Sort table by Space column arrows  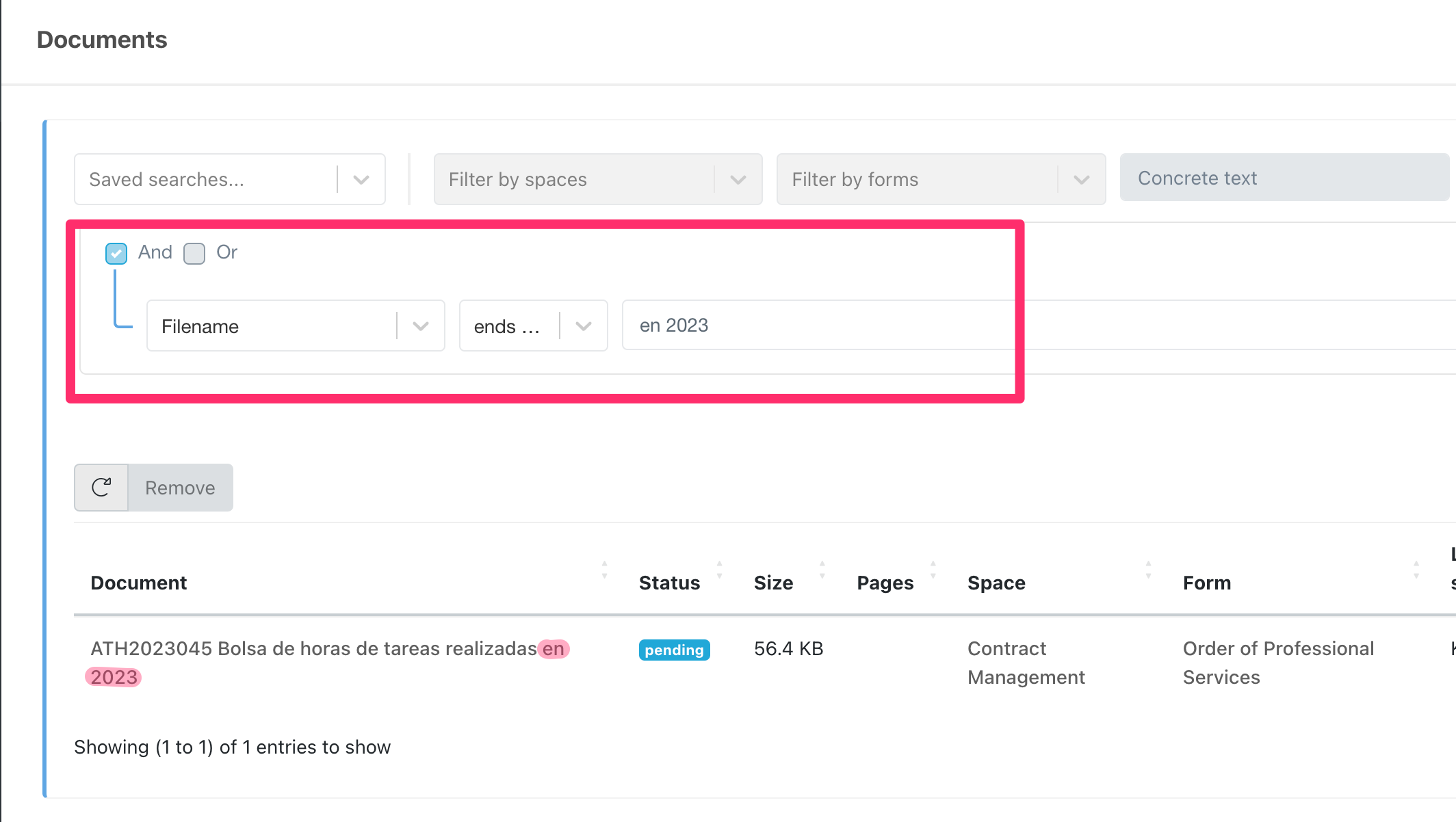coord(1148,570)
